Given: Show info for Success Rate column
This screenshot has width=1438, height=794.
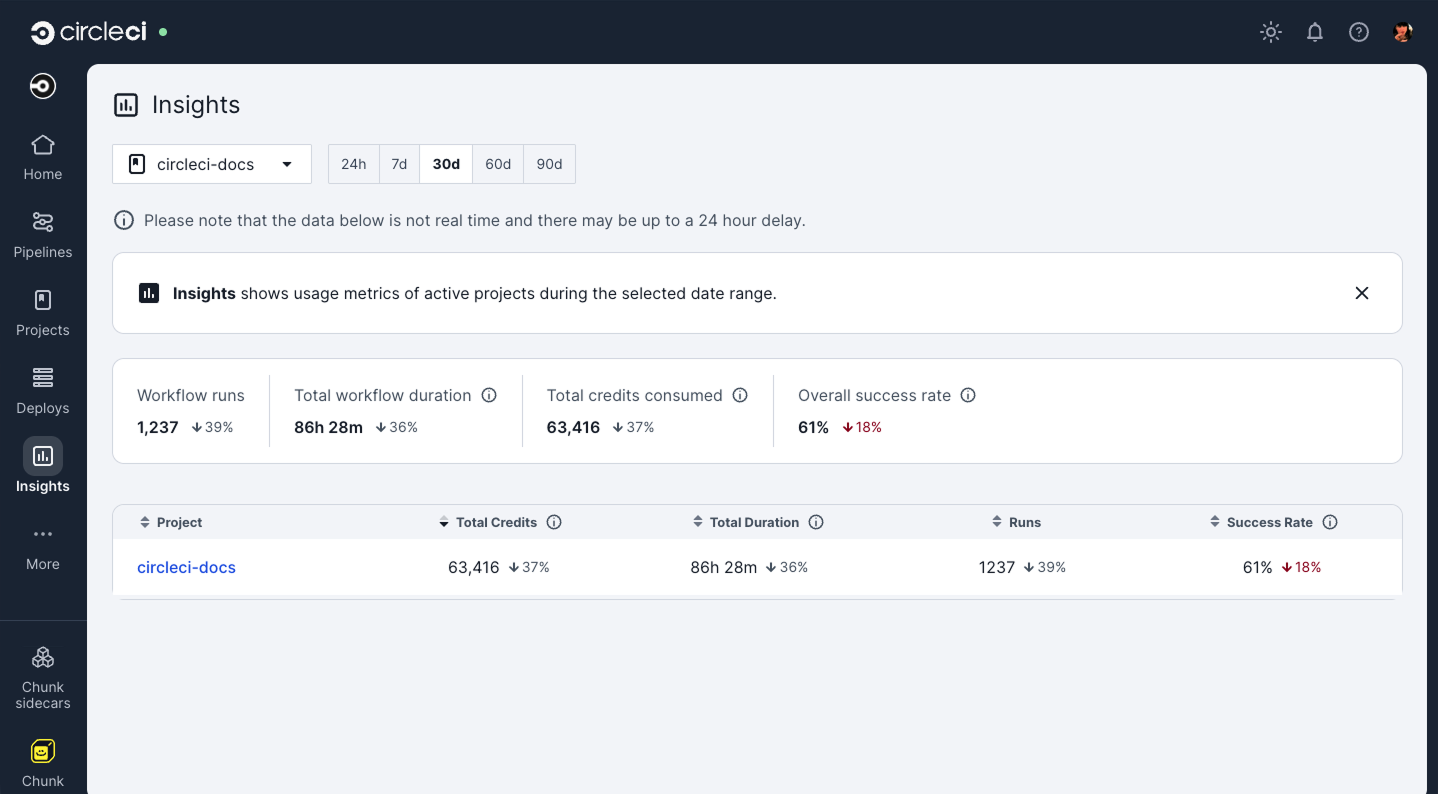Looking at the screenshot, I should pos(1330,522).
